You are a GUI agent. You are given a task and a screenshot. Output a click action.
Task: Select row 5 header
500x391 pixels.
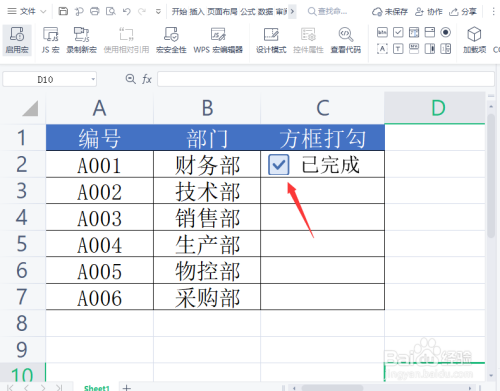(x=22, y=243)
